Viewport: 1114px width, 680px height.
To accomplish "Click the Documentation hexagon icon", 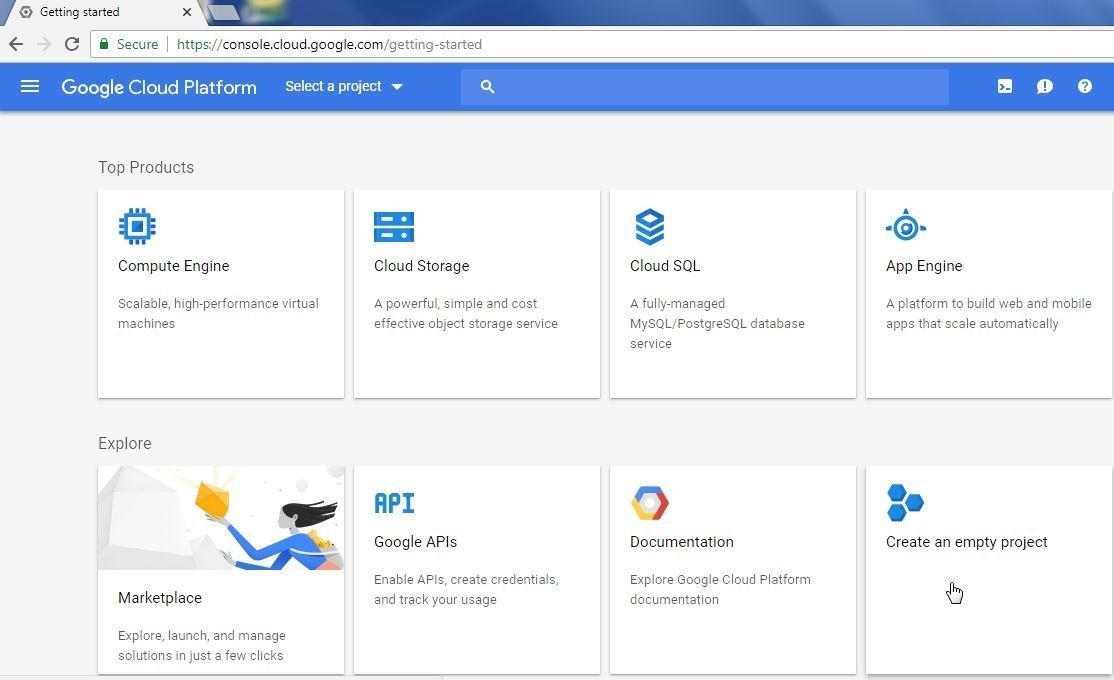I will 650,503.
